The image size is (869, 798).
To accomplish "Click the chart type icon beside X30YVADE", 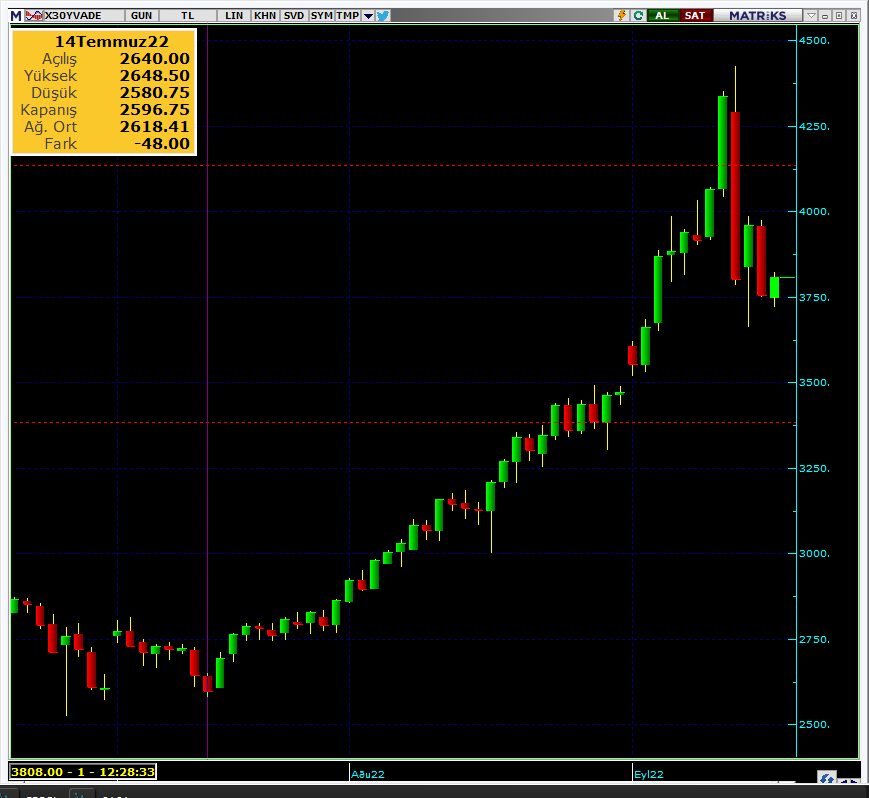I will click(34, 16).
